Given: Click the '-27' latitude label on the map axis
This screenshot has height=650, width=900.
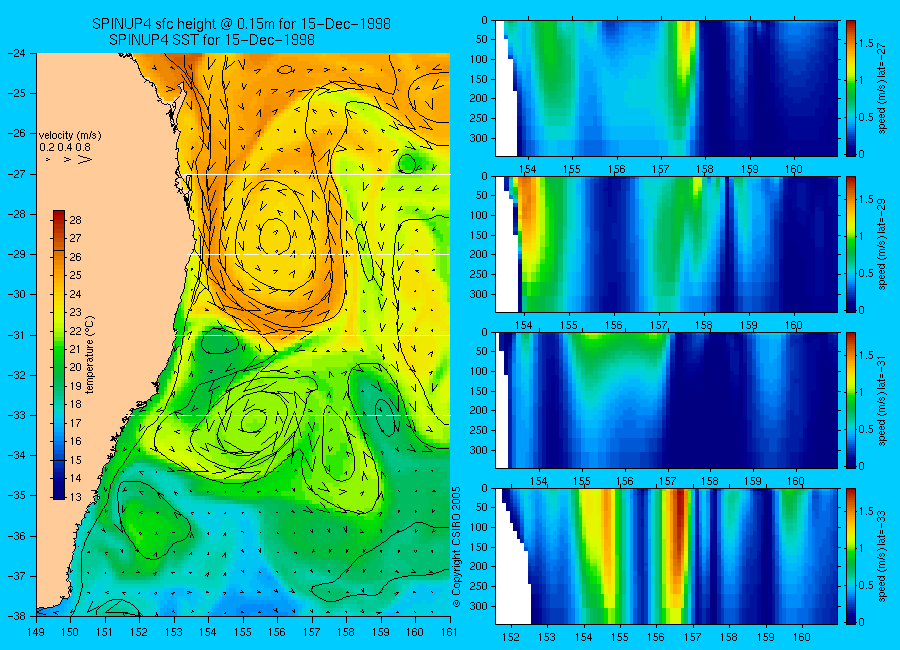Looking at the screenshot, I should click(15, 174).
